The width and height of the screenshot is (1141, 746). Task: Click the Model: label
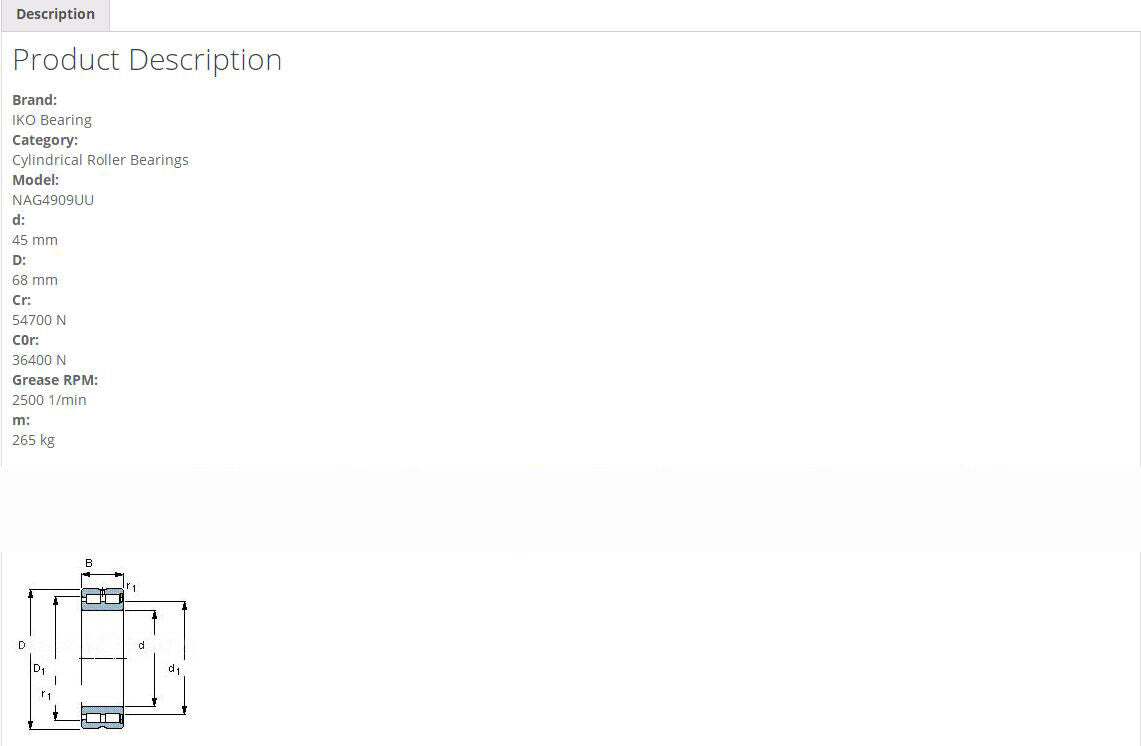pos(35,180)
